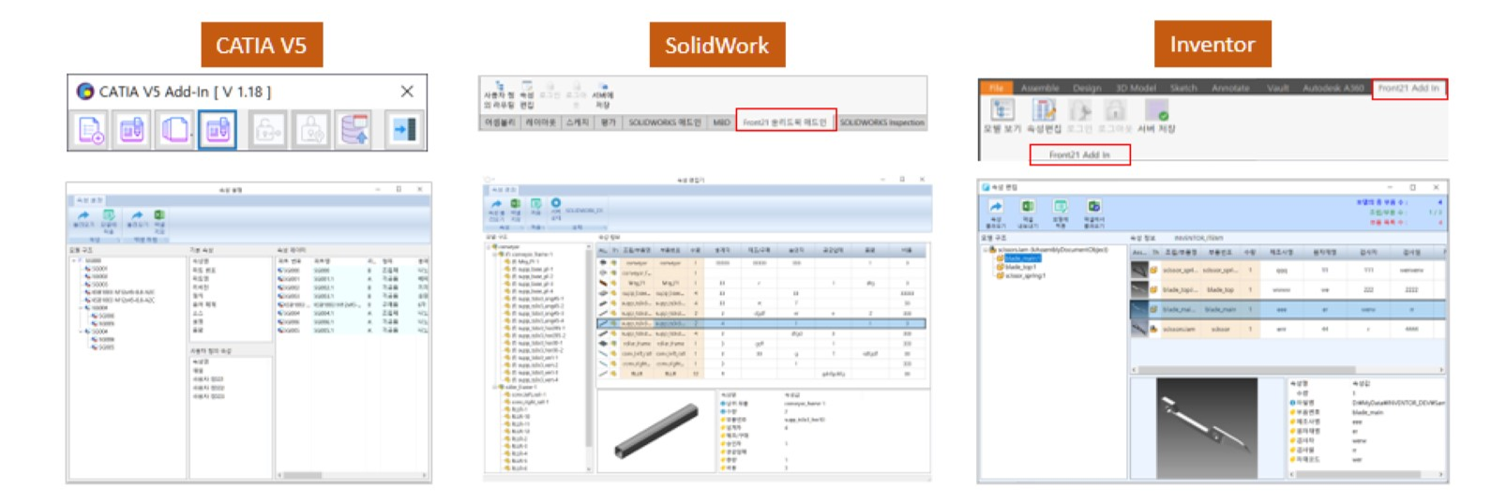The width and height of the screenshot is (1503, 496).
Task: Collapse the scissor.iam root node in Inventor tree
Action: pyautogui.click(x=984, y=248)
